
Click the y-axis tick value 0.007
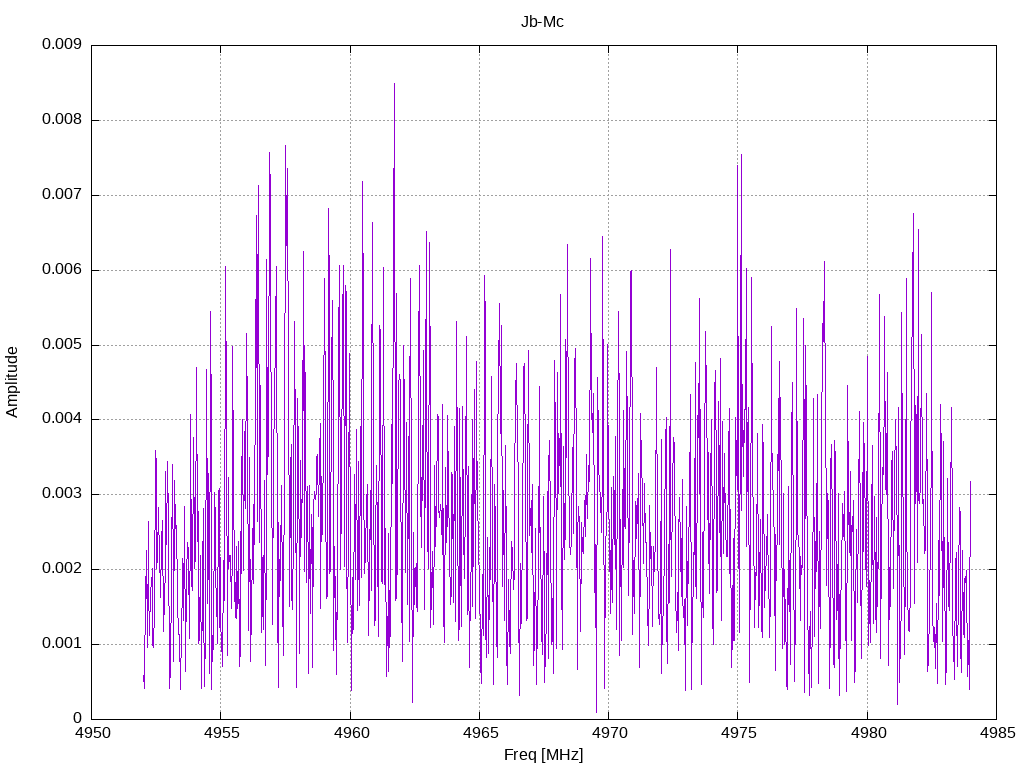point(61,195)
